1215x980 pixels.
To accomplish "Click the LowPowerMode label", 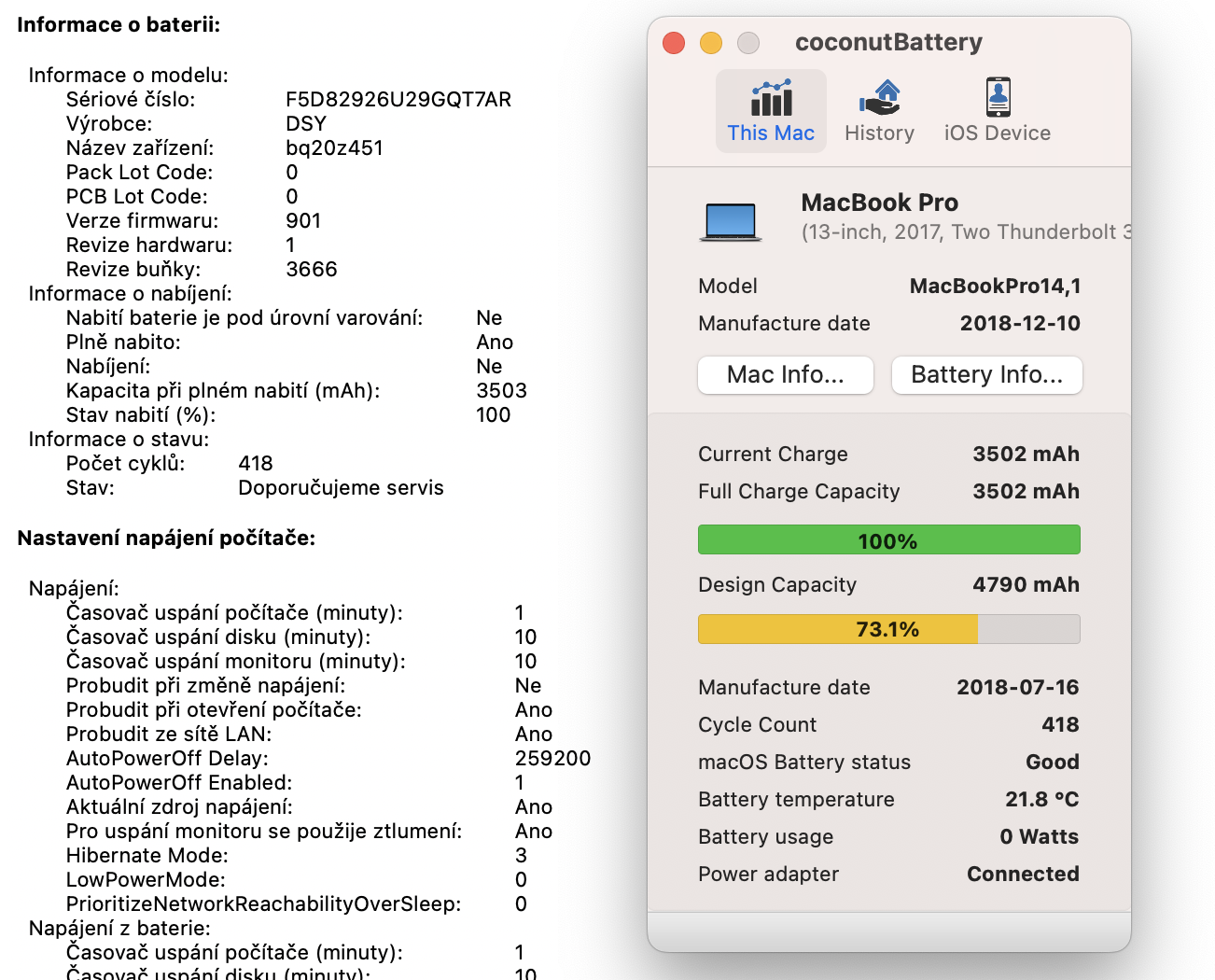I will pyautogui.click(x=146, y=880).
